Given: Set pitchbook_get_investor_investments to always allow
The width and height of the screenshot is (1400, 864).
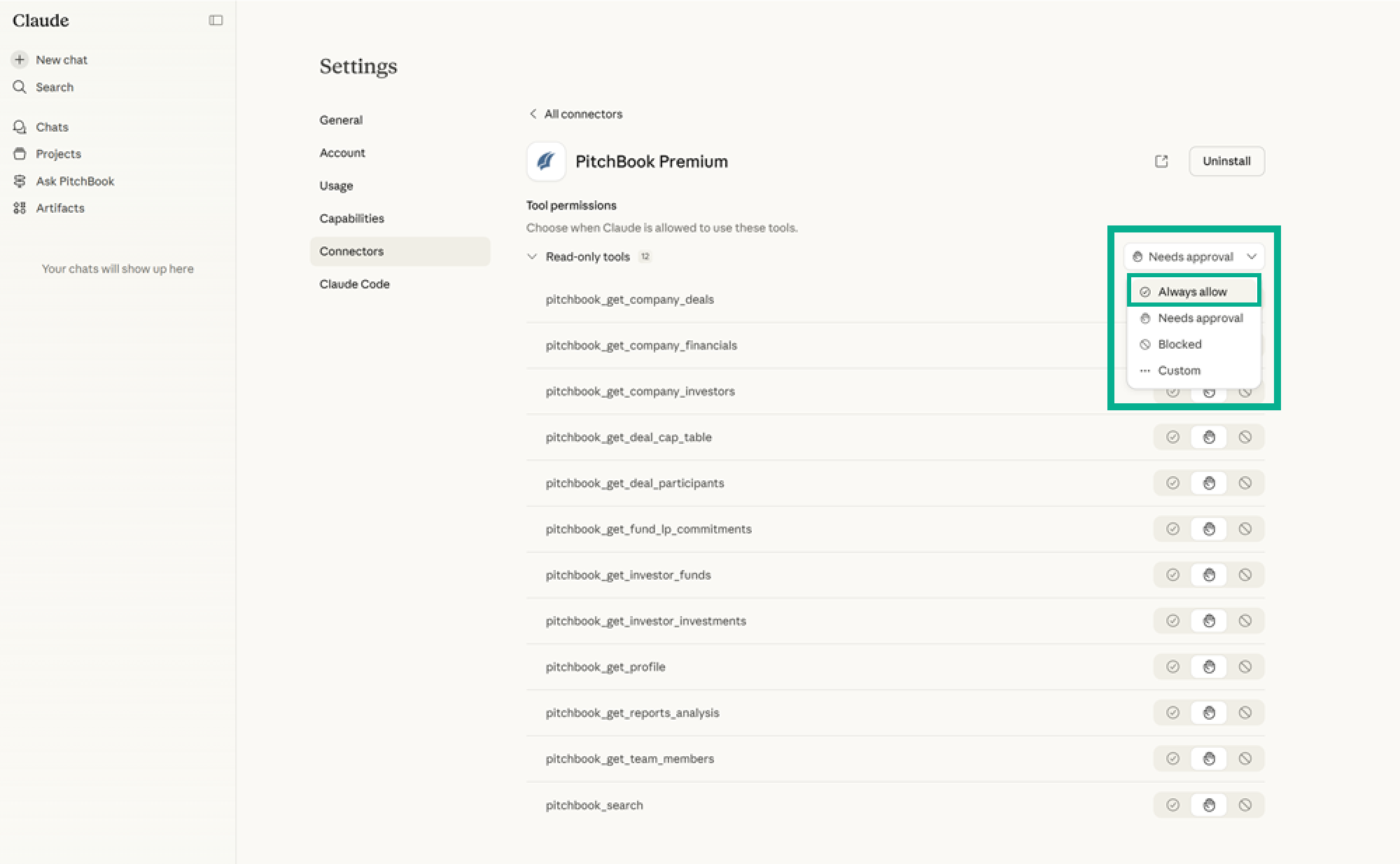Looking at the screenshot, I should point(1172,620).
